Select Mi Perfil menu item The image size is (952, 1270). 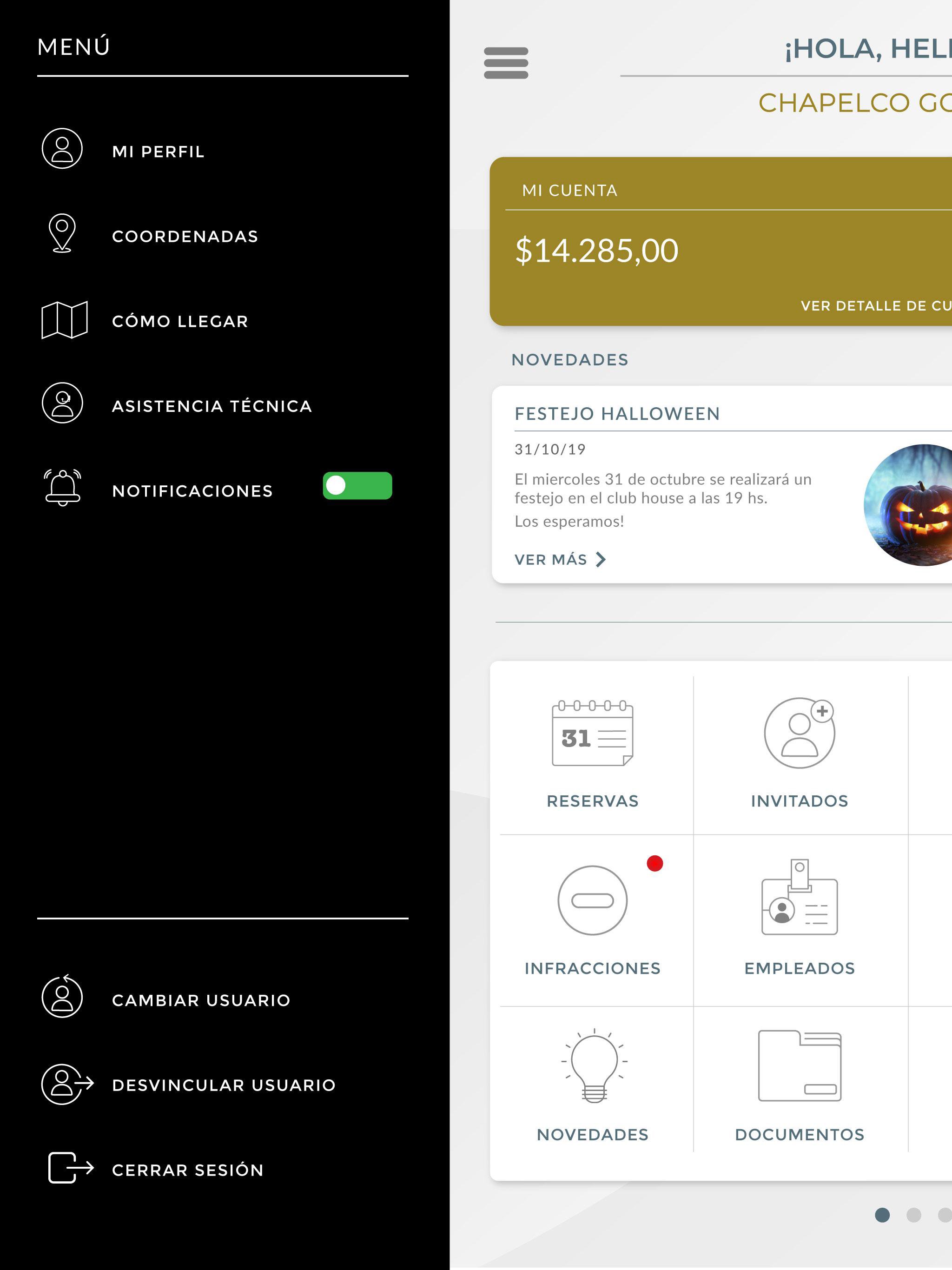click(x=158, y=152)
